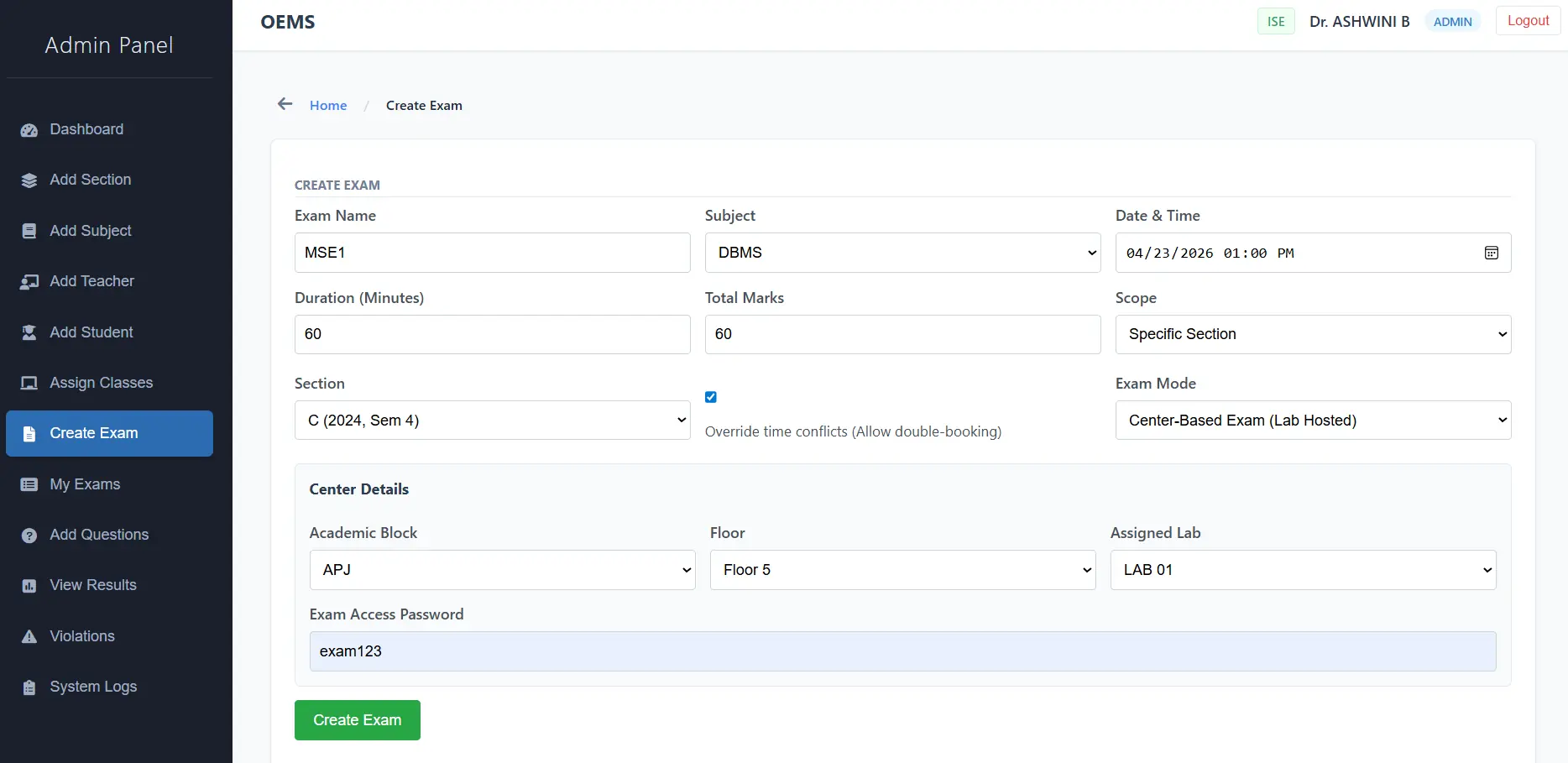The height and width of the screenshot is (763, 1568).
Task: Click the Assign Classes laptop icon
Action: click(29, 384)
